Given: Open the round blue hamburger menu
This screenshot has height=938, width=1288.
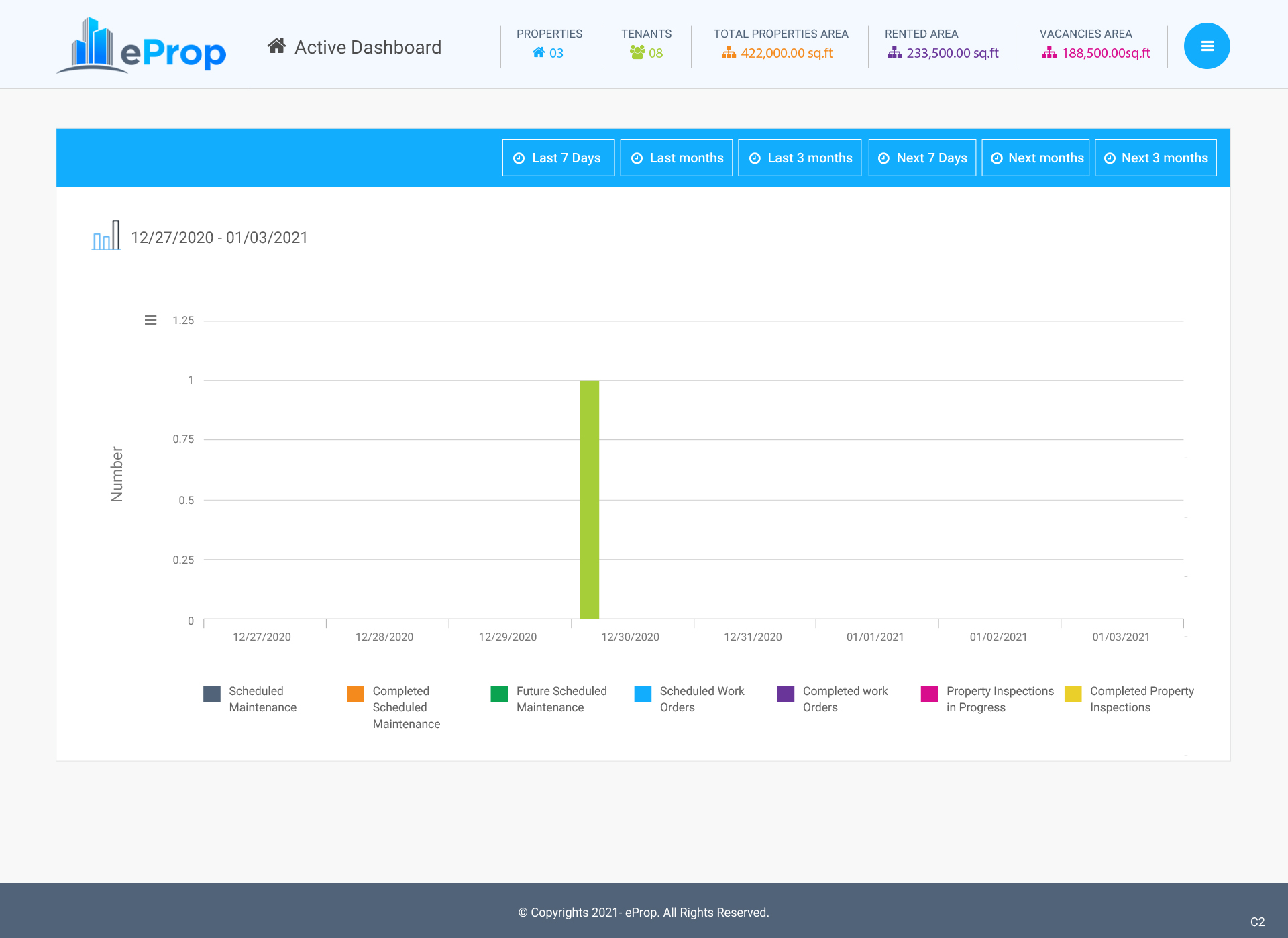Looking at the screenshot, I should (1206, 46).
